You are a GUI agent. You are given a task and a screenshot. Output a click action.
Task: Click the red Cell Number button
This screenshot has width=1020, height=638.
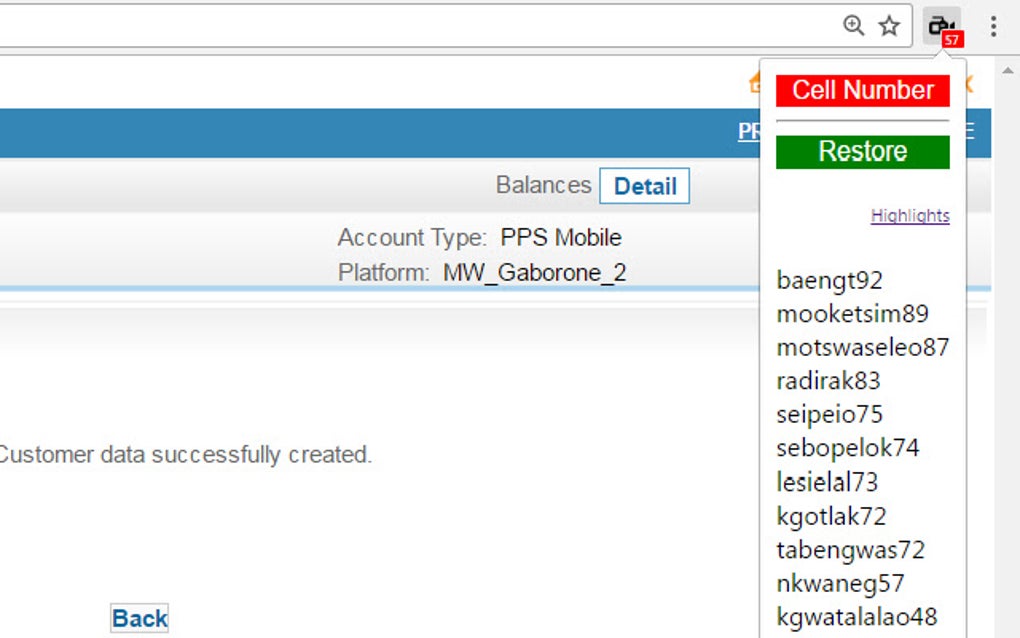click(863, 90)
